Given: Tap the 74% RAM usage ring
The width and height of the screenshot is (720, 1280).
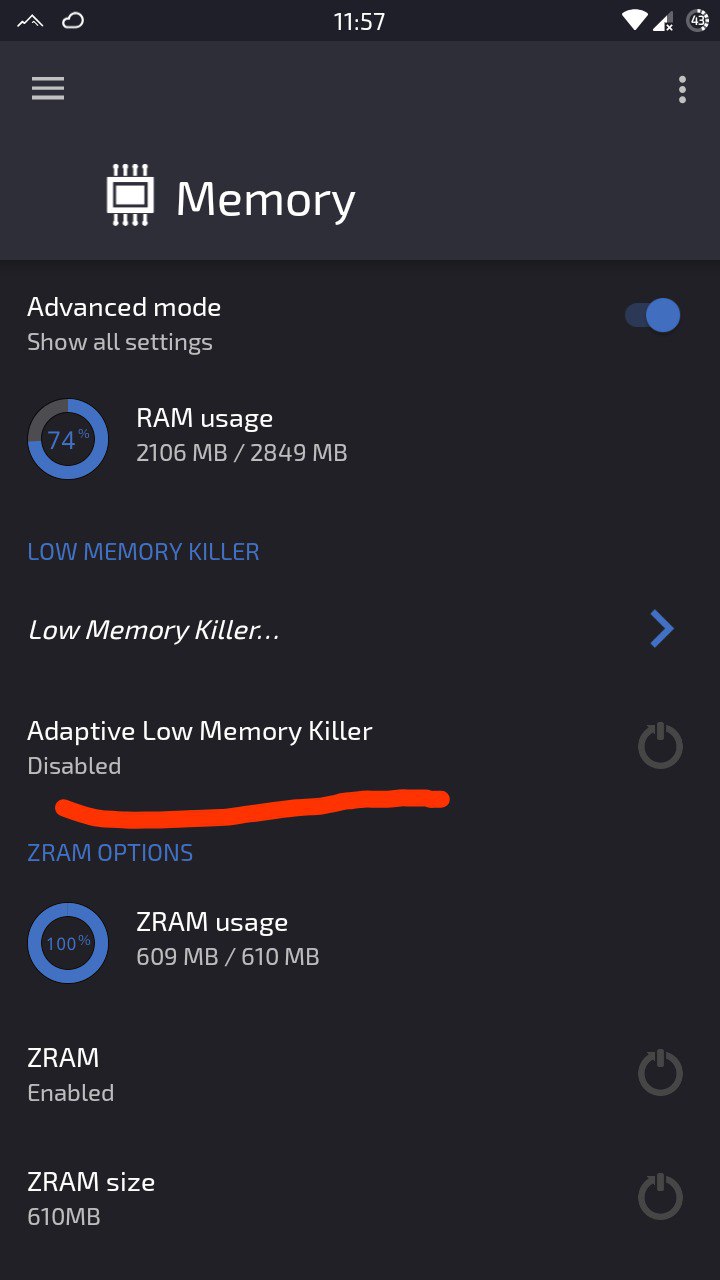Looking at the screenshot, I should pyautogui.click(x=68, y=439).
